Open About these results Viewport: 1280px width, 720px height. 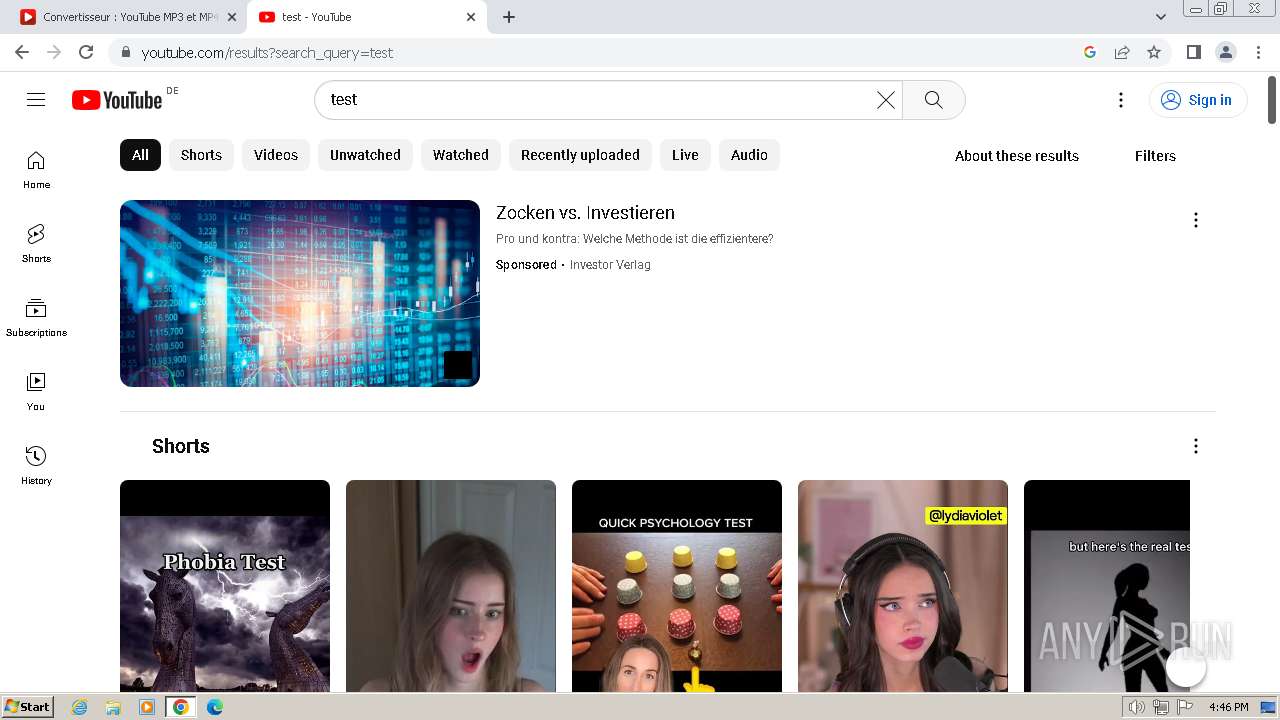(x=1017, y=156)
